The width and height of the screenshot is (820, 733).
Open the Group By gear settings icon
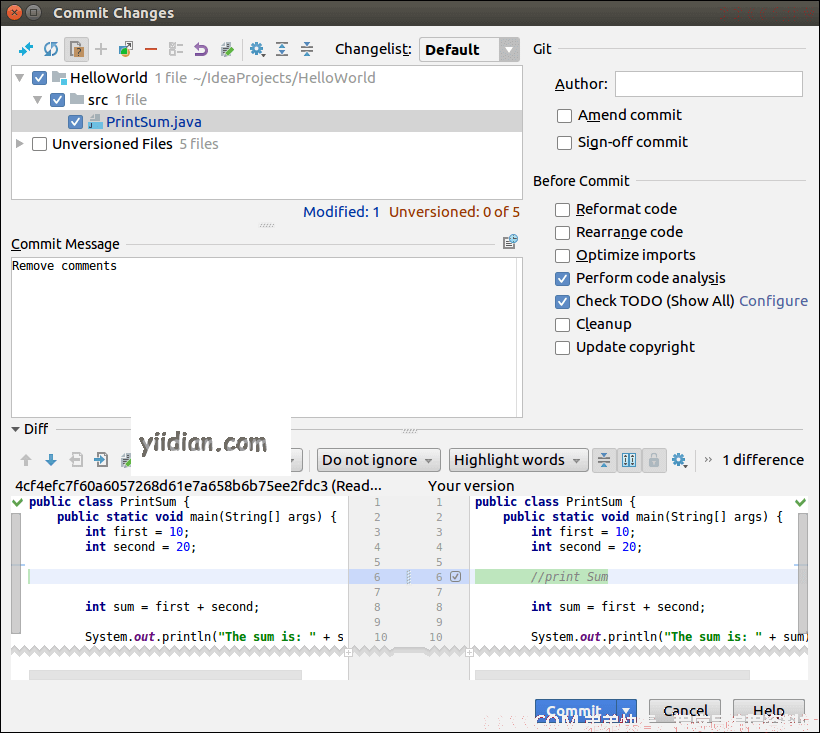pos(257,50)
